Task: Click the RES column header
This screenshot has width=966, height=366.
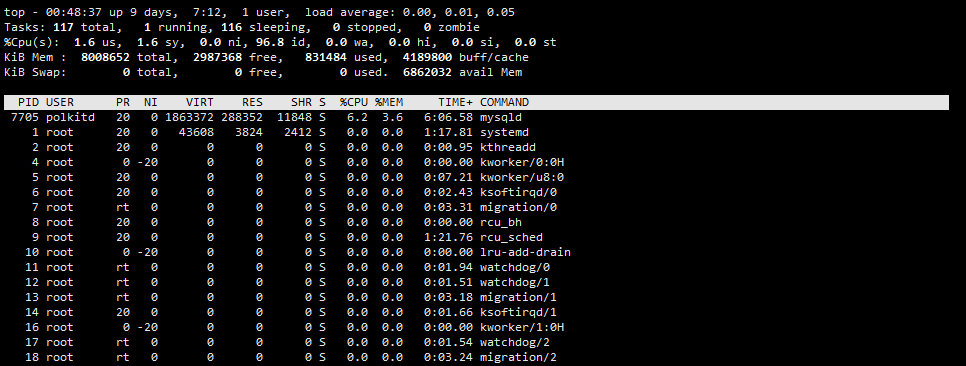Action: pyautogui.click(x=252, y=102)
